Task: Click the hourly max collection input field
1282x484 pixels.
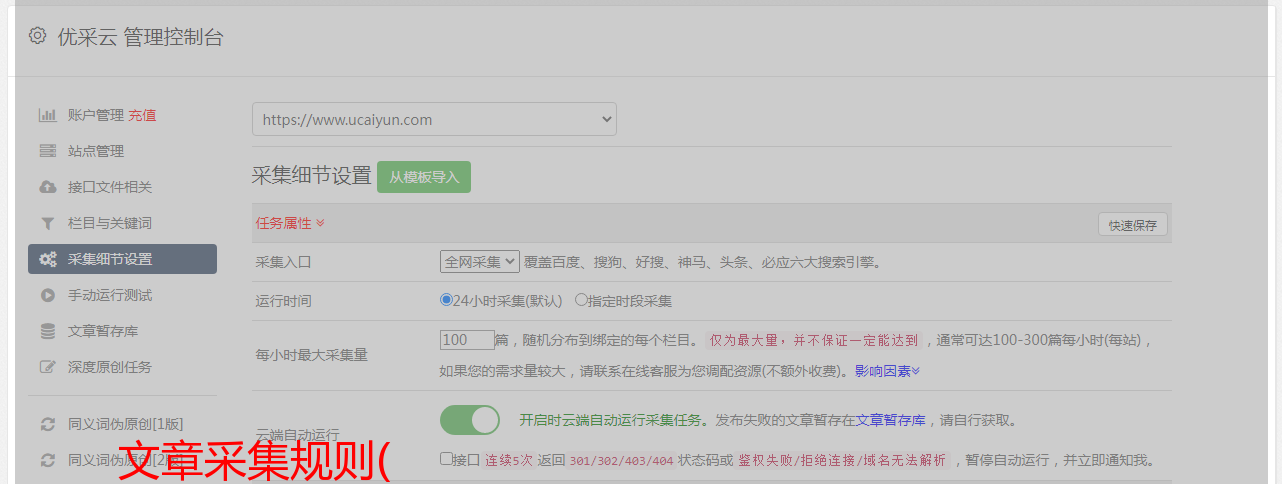Action: pyautogui.click(x=467, y=340)
